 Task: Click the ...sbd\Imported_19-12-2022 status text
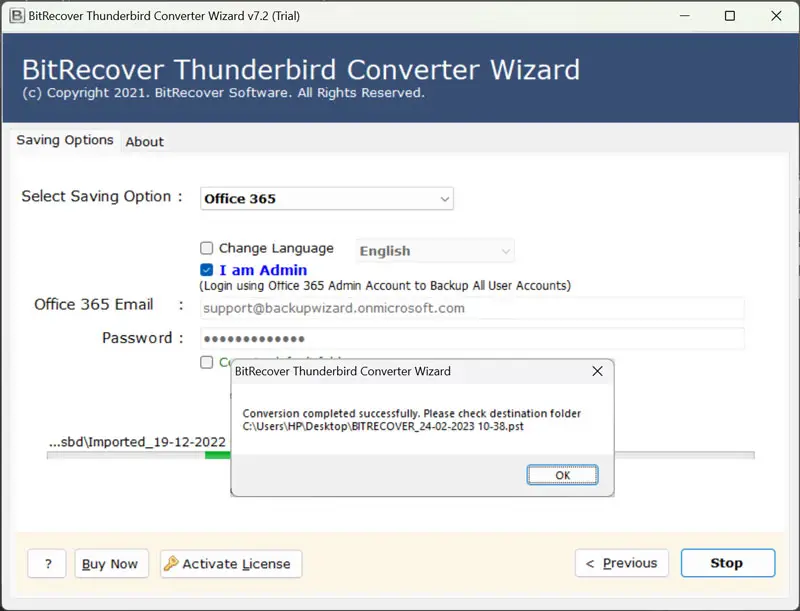click(x=137, y=442)
